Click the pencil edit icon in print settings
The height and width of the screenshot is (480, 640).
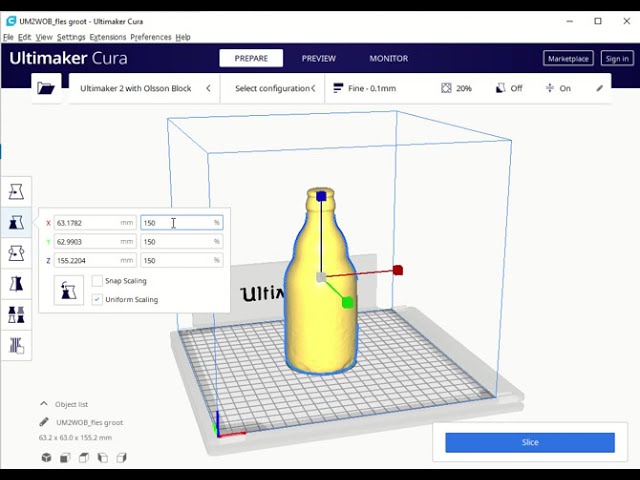click(x=599, y=88)
